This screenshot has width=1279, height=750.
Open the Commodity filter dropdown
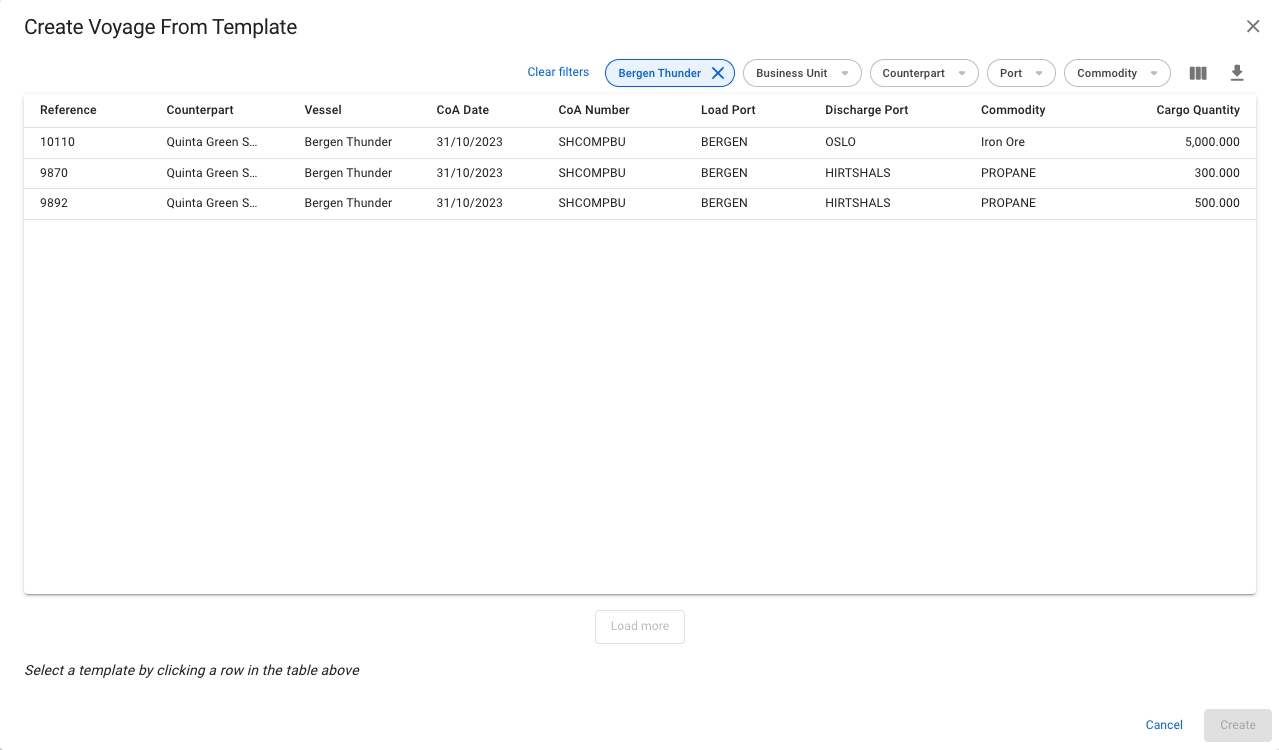[x=1116, y=73]
